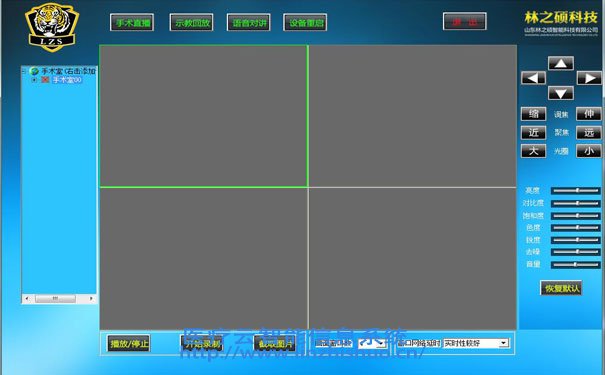
Task: Open the screen split count dropdown
Action: [x=372, y=343]
